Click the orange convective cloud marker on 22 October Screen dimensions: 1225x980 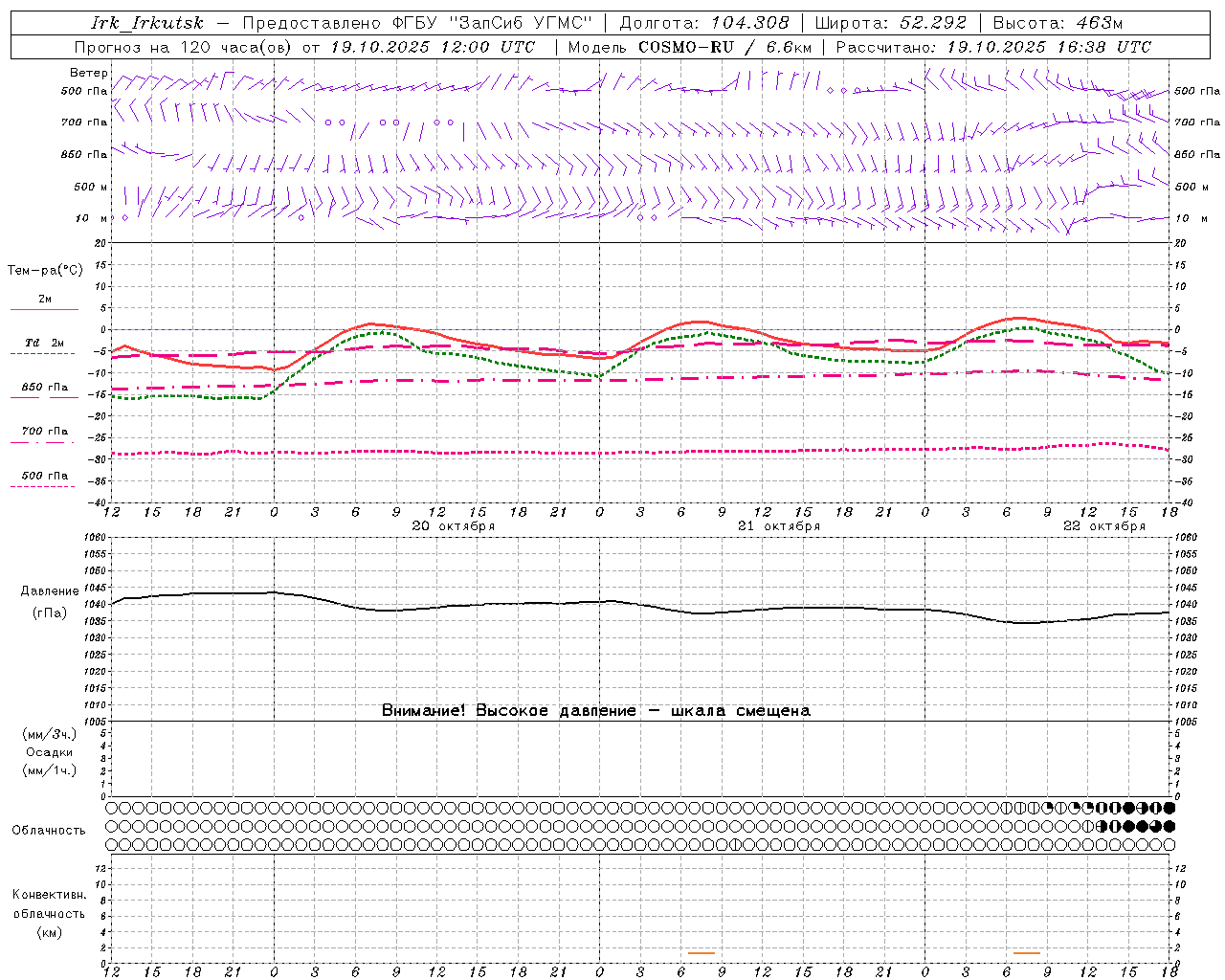[1027, 953]
